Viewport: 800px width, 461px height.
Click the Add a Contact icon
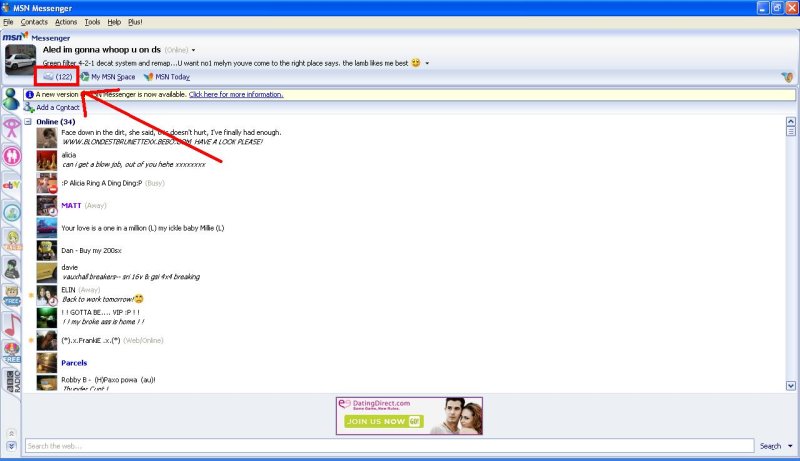click(x=28, y=107)
